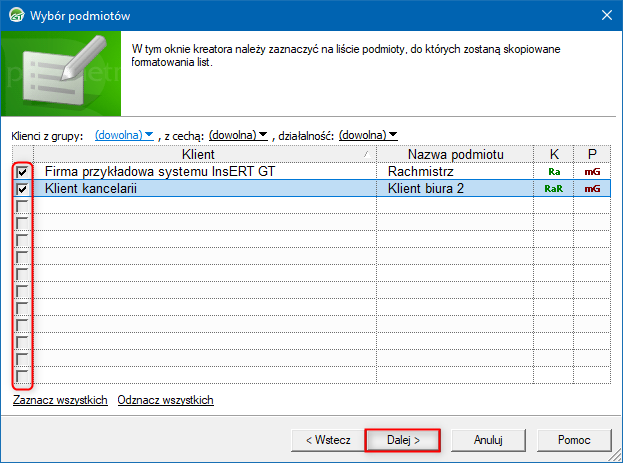
Task: Select the Klient kancelarii row text
Action: coord(91,188)
